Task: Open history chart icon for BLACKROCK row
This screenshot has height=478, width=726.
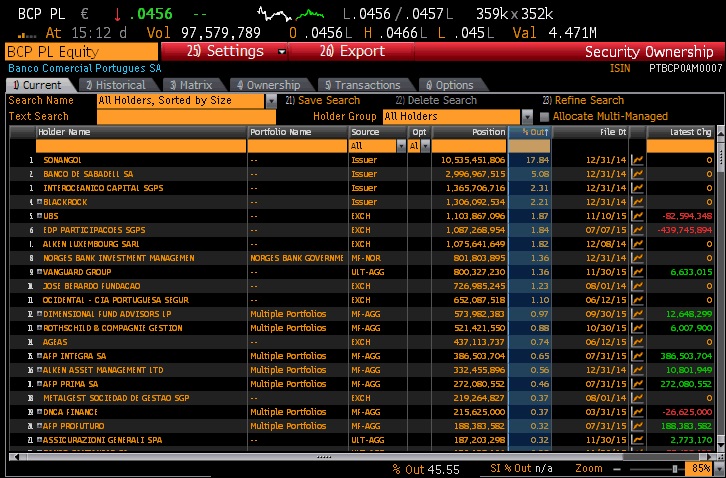Action: (x=638, y=202)
